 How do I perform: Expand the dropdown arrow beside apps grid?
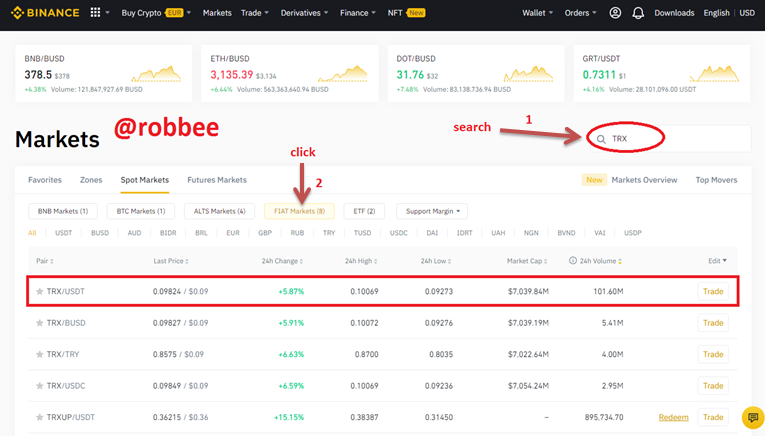(x=107, y=13)
